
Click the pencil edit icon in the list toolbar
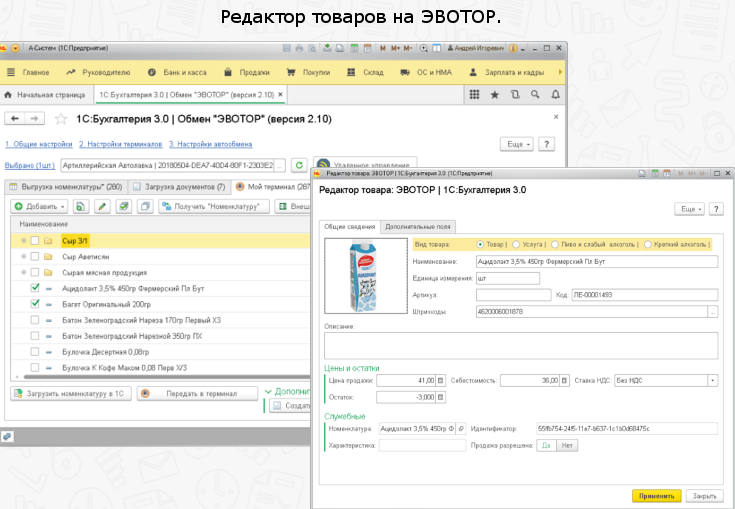click(x=101, y=207)
